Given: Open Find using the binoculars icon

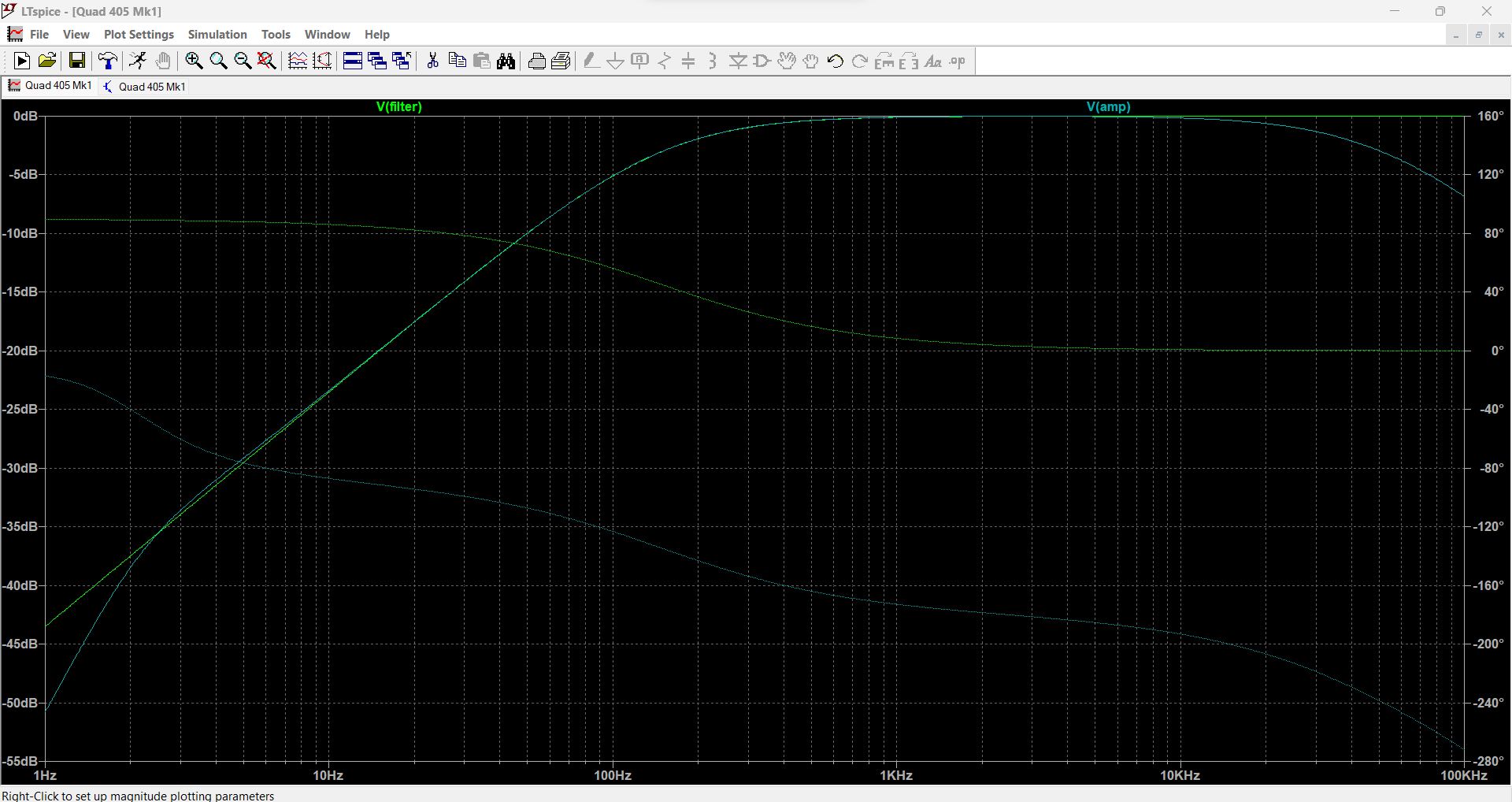Looking at the screenshot, I should pyautogui.click(x=506, y=61).
